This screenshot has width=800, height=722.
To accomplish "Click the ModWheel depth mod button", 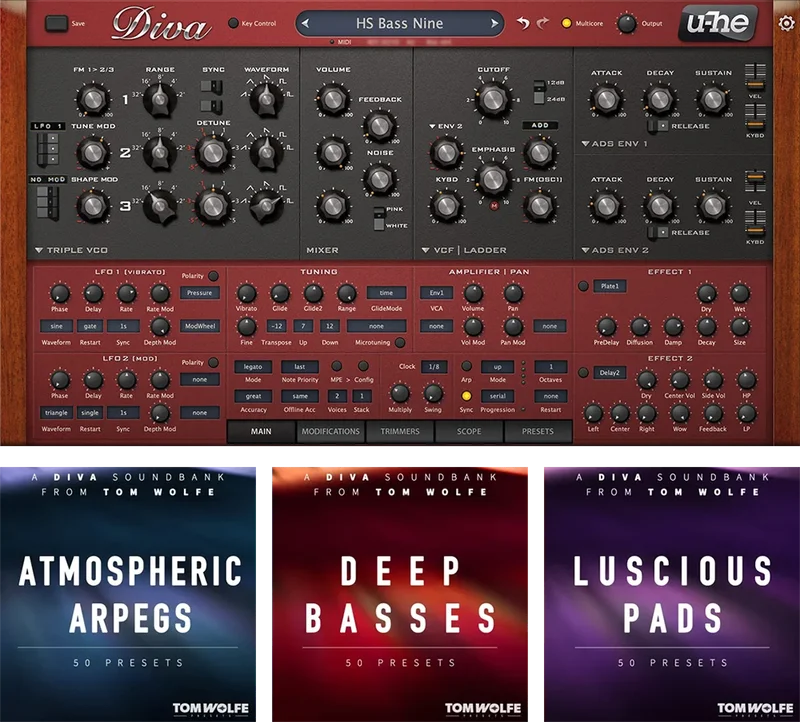I will (200, 326).
